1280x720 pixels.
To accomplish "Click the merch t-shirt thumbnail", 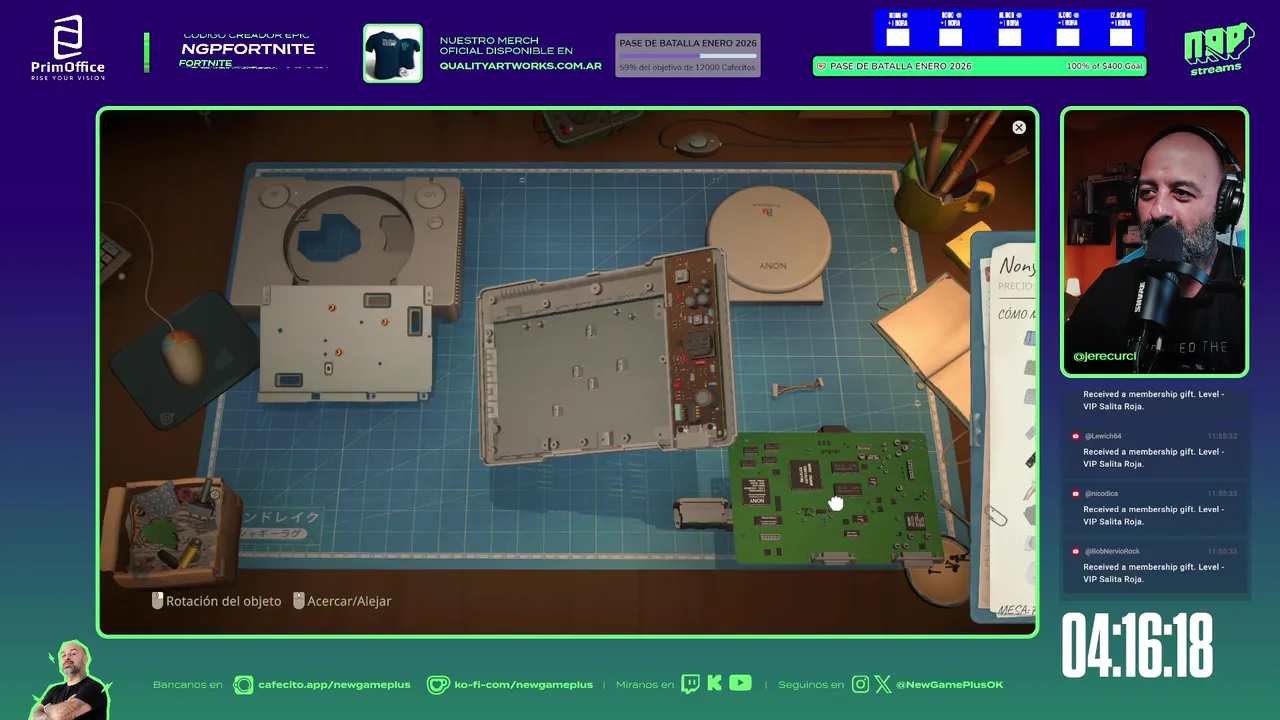I will click(393, 53).
